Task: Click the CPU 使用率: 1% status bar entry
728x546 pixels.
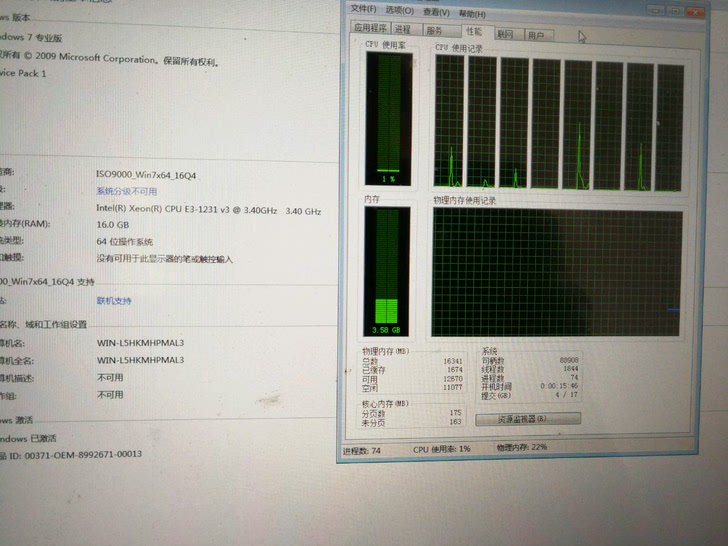Action: (x=442, y=449)
